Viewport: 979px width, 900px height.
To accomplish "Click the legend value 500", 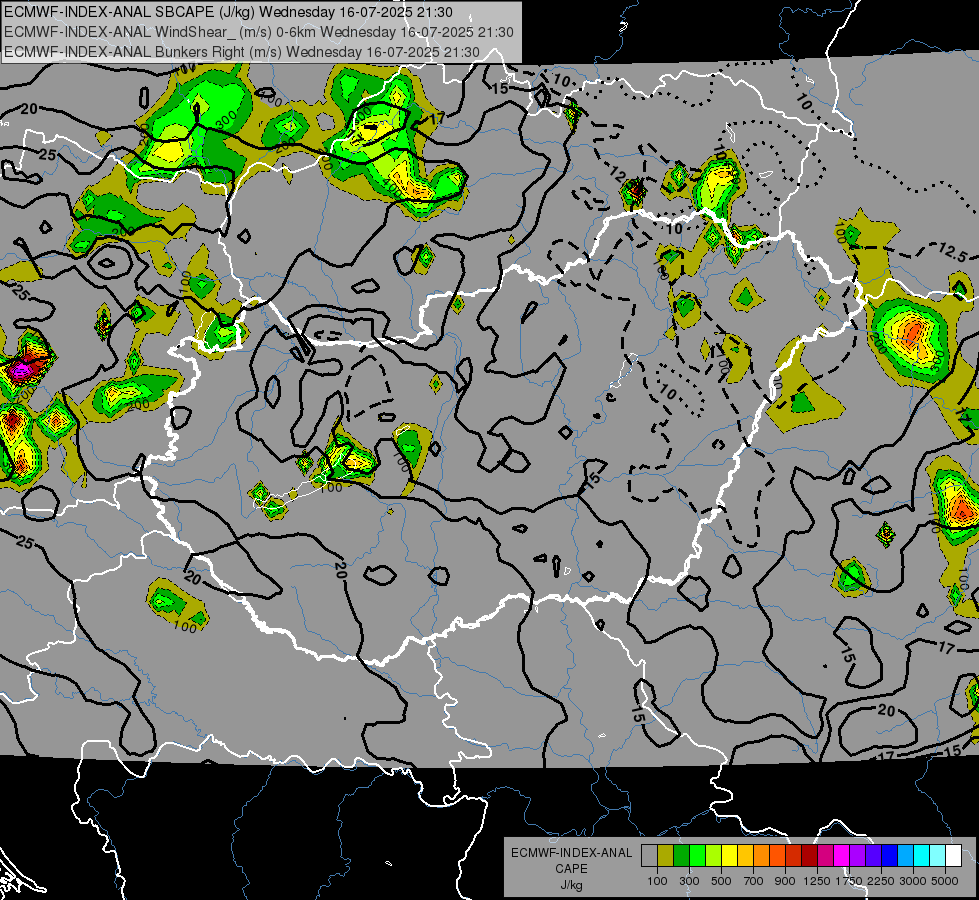I will tap(721, 881).
